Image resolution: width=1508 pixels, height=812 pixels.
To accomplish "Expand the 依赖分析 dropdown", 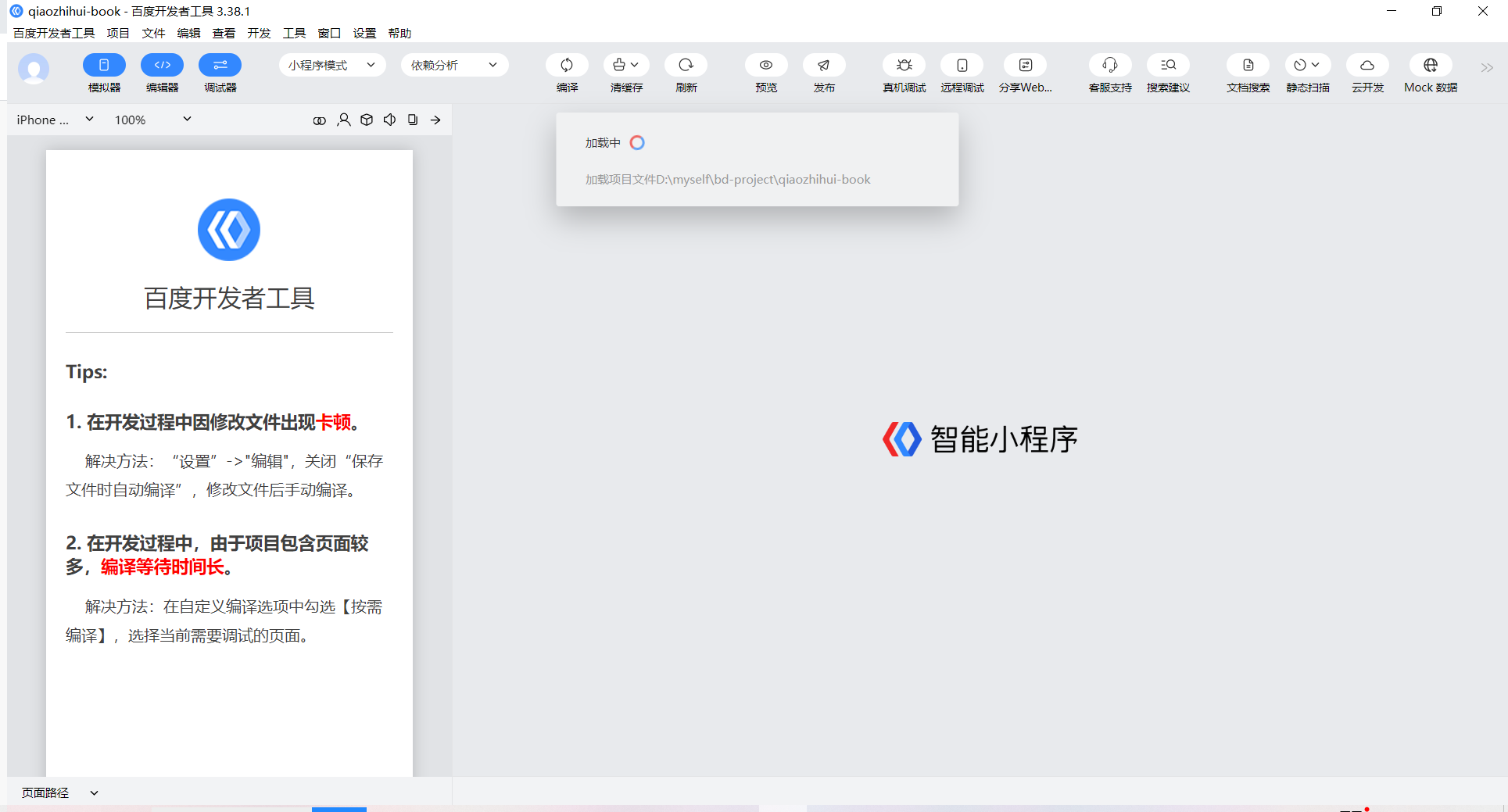I will pyautogui.click(x=455, y=65).
